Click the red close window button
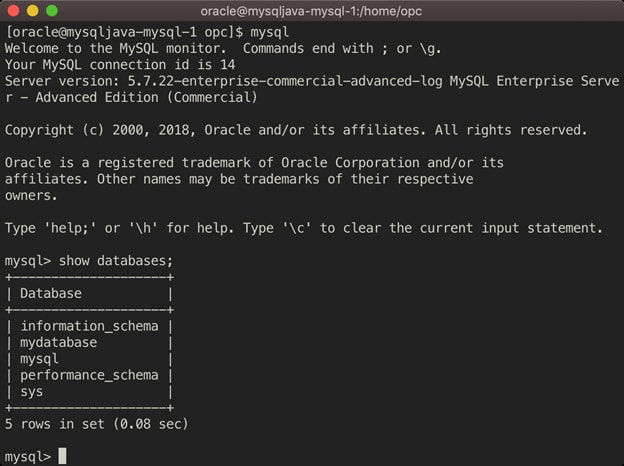 click(x=13, y=10)
